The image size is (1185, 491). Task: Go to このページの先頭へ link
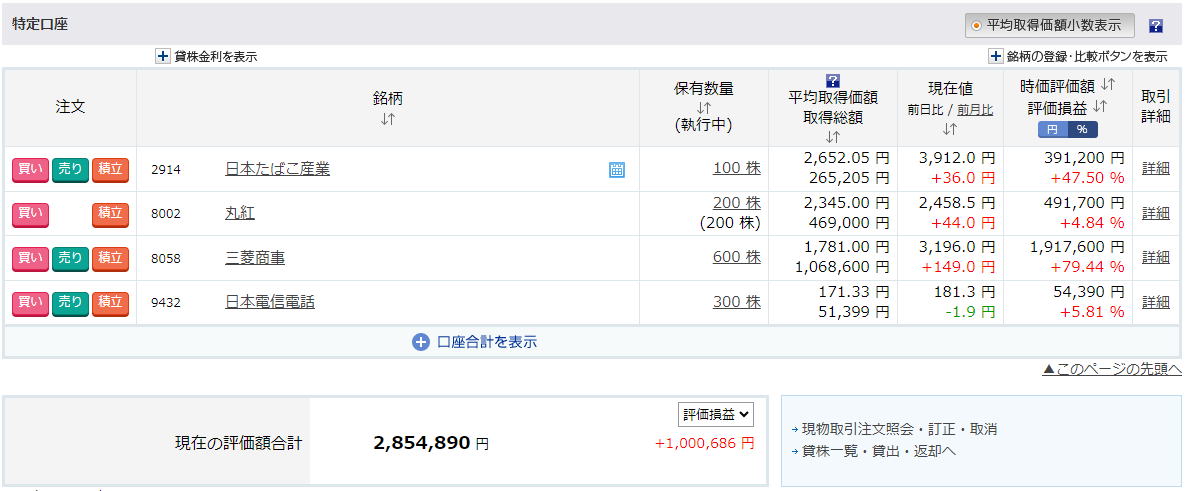[1112, 369]
